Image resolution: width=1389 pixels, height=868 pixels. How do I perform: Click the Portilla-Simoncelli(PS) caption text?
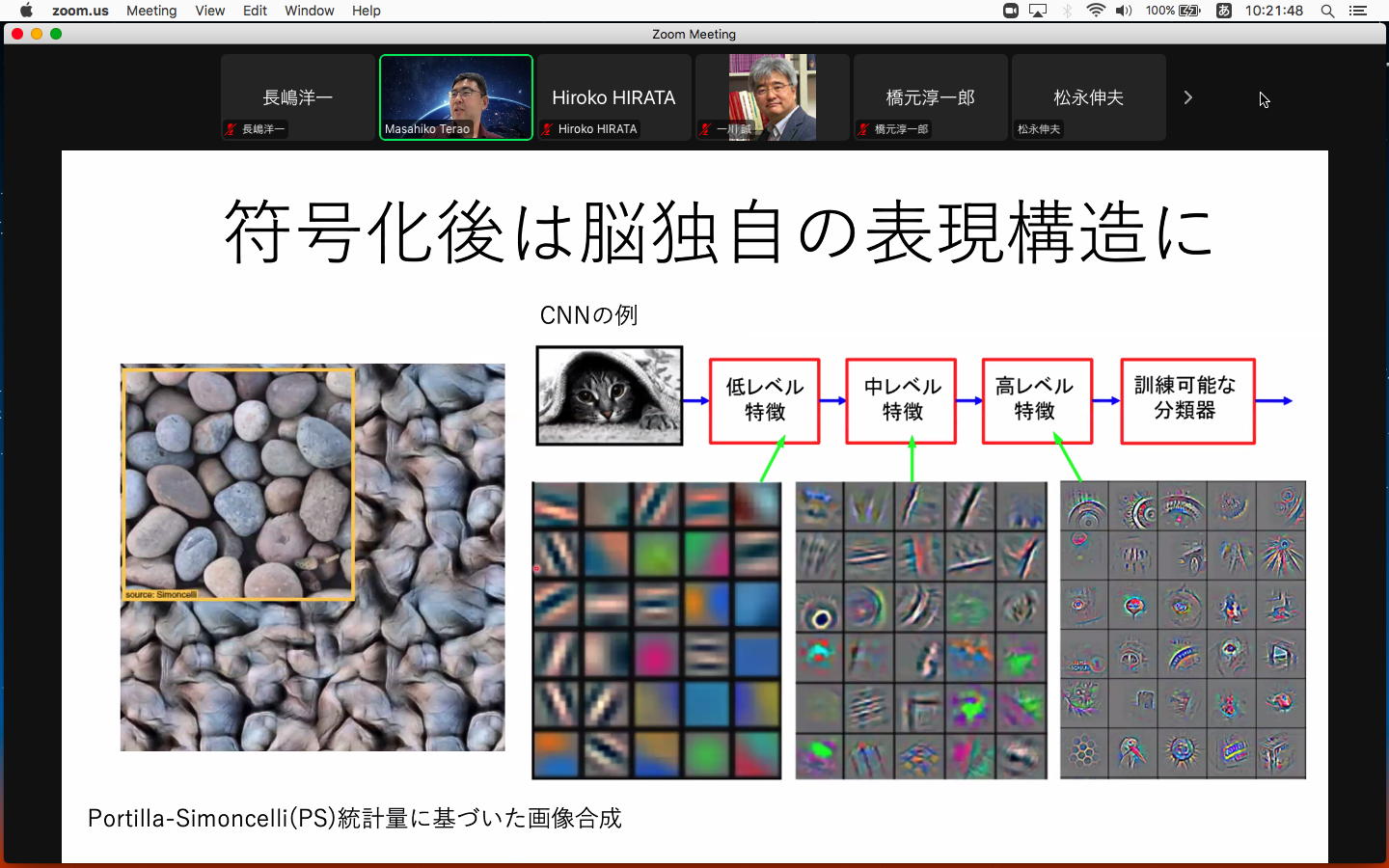[x=355, y=819]
